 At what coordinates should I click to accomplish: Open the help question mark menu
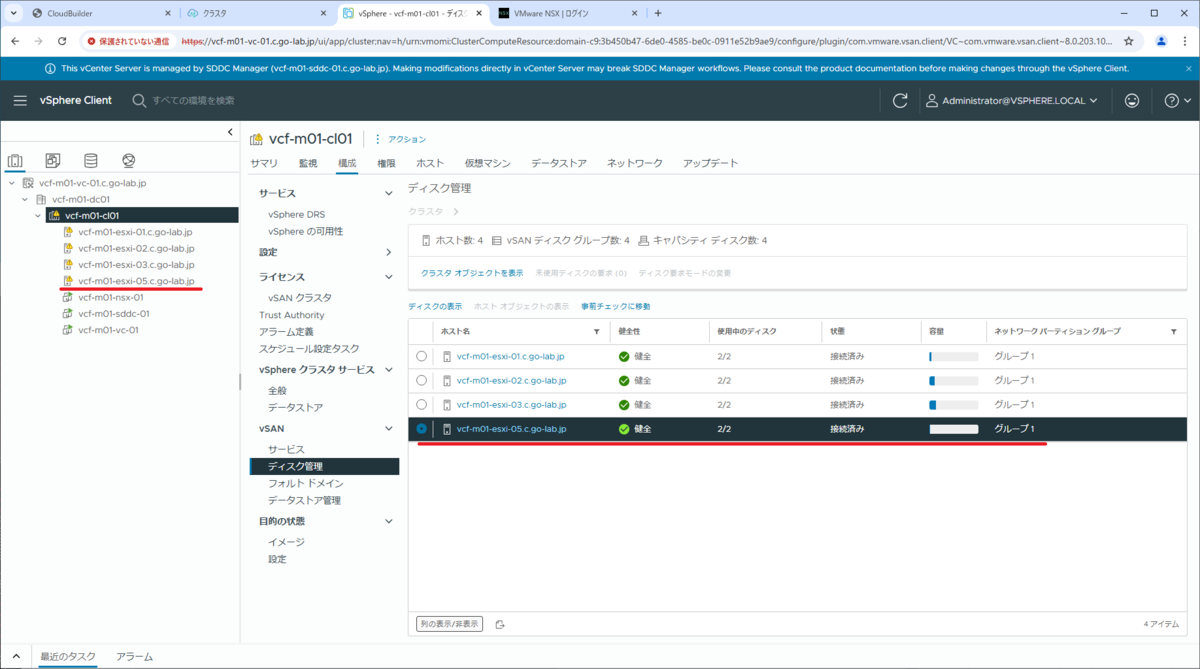[x=1178, y=101]
